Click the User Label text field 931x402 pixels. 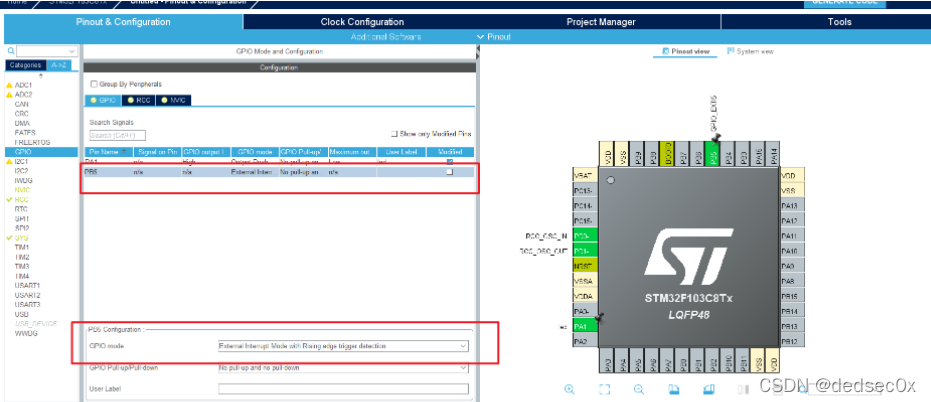[x=343, y=389]
